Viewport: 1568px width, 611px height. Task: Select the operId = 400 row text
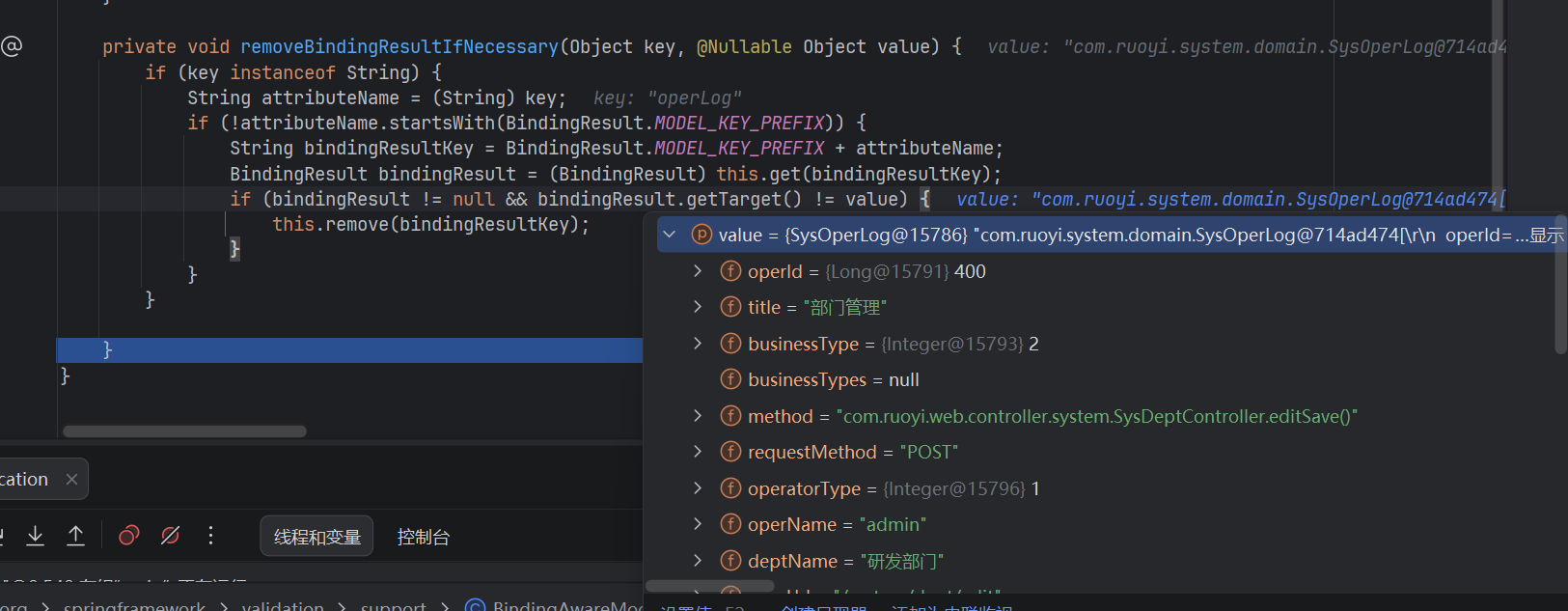(x=867, y=271)
